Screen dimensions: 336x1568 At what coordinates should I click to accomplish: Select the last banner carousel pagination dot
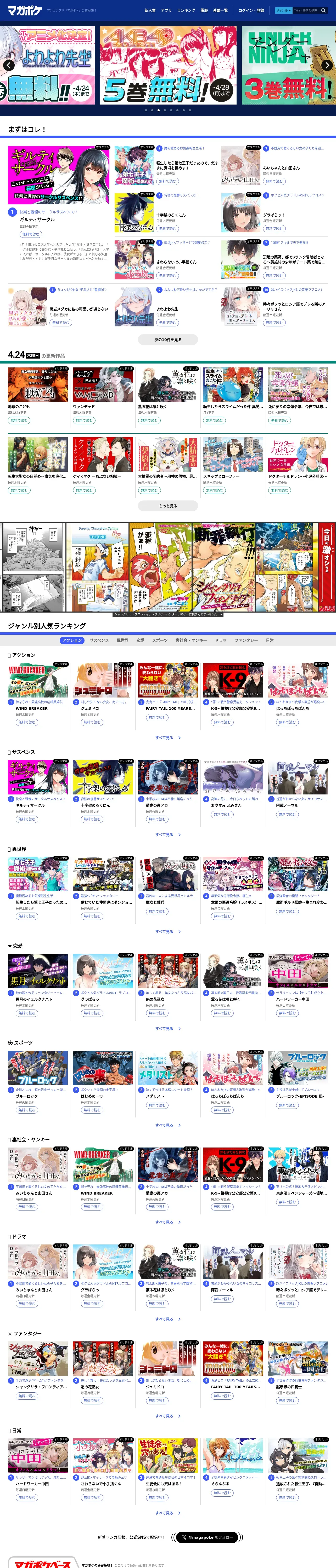point(190,110)
